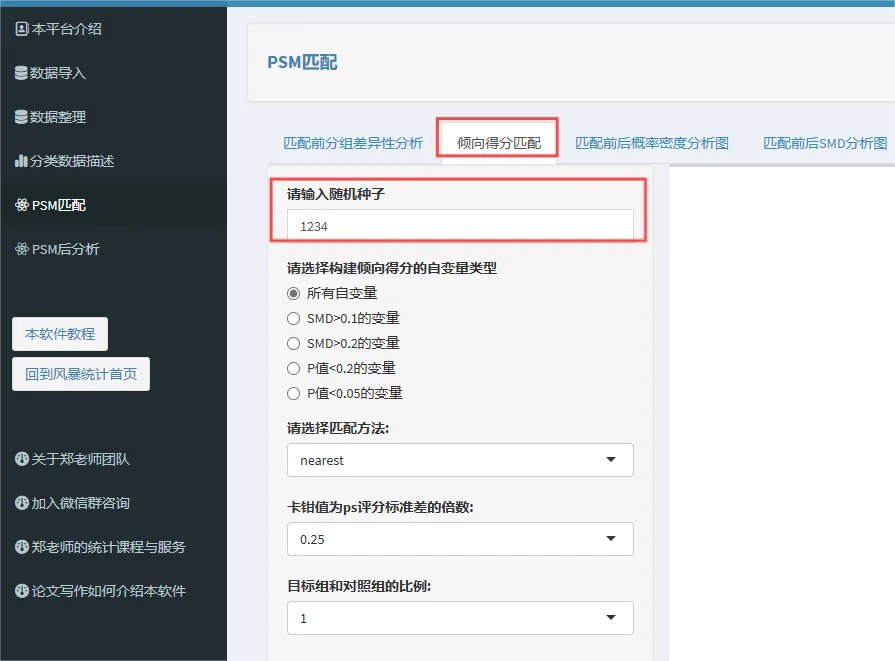Viewport: 895px width, 661px height.
Task: Click the 分类数据描述 bar chart icon
Action: pyautogui.click(x=21, y=161)
